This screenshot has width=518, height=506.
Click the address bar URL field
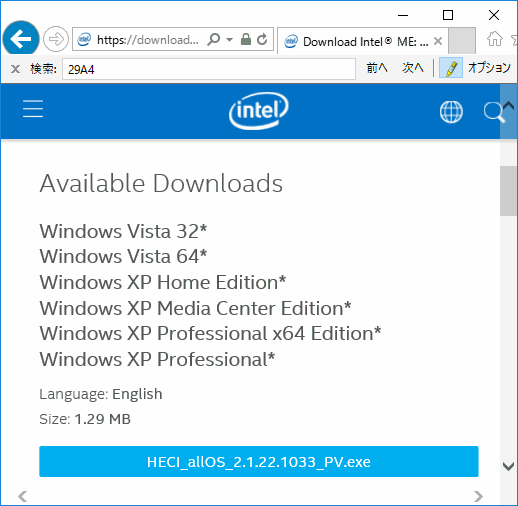pos(148,40)
